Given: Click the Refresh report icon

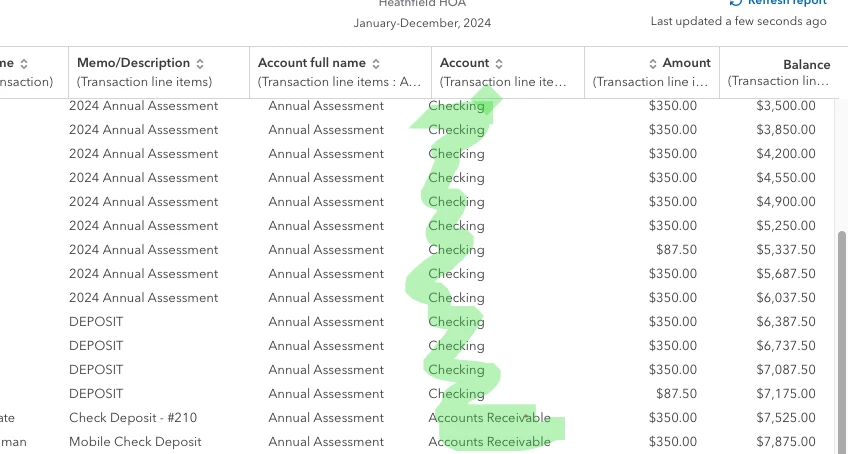Looking at the screenshot, I should click(x=736, y=2).
